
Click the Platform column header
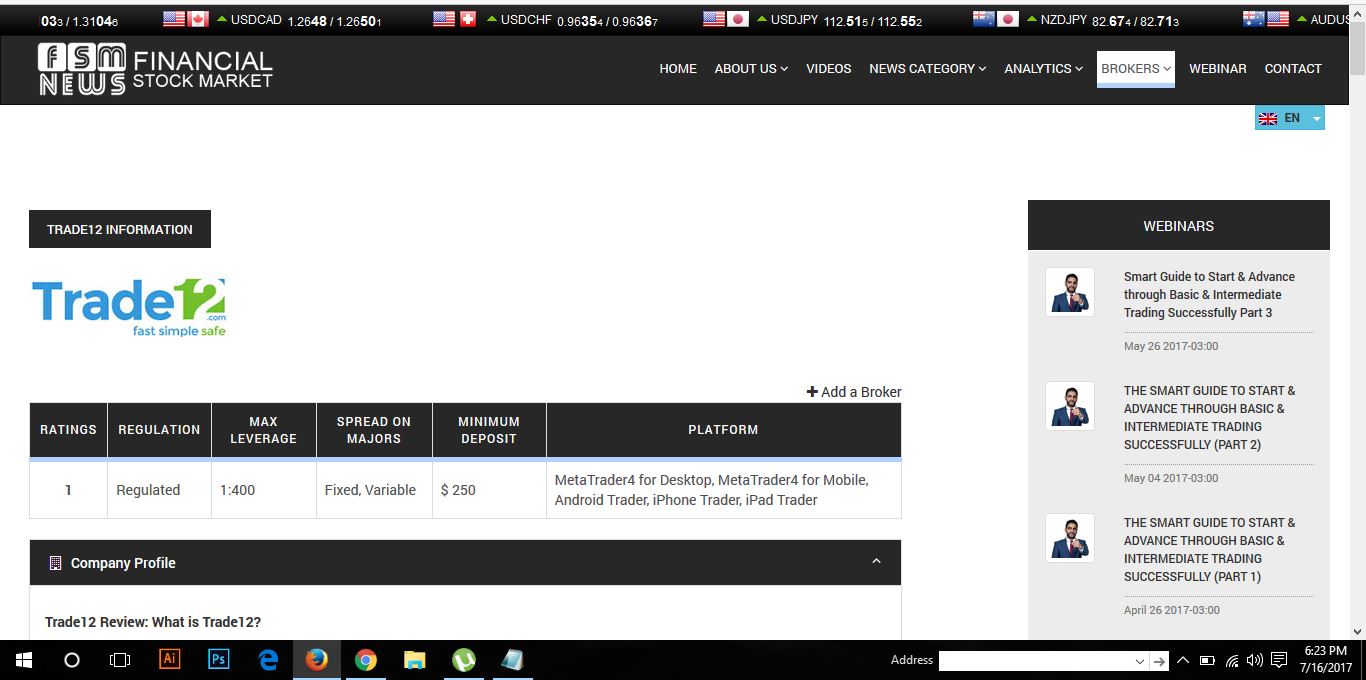pyautogui.click(x=723, y=430)
